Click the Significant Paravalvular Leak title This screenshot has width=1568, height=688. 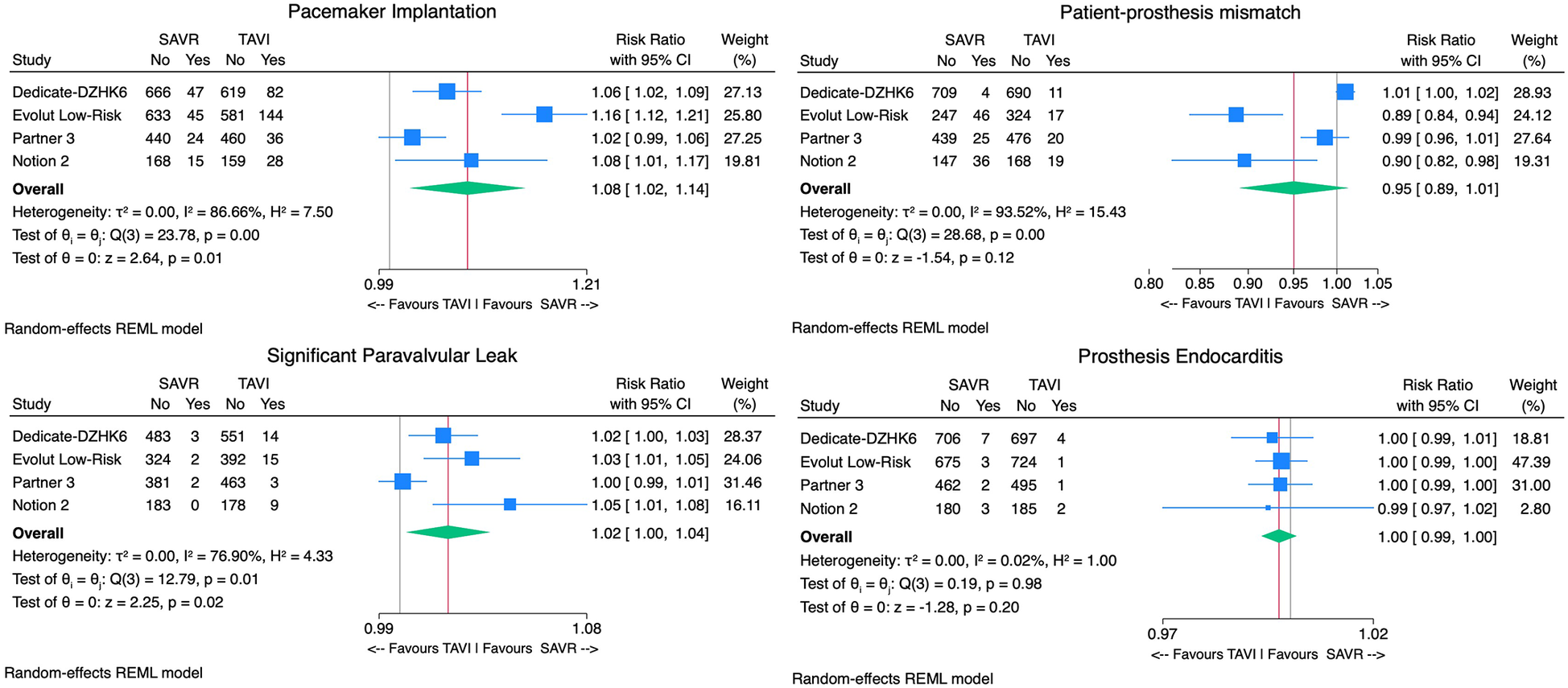pos(392,356)
